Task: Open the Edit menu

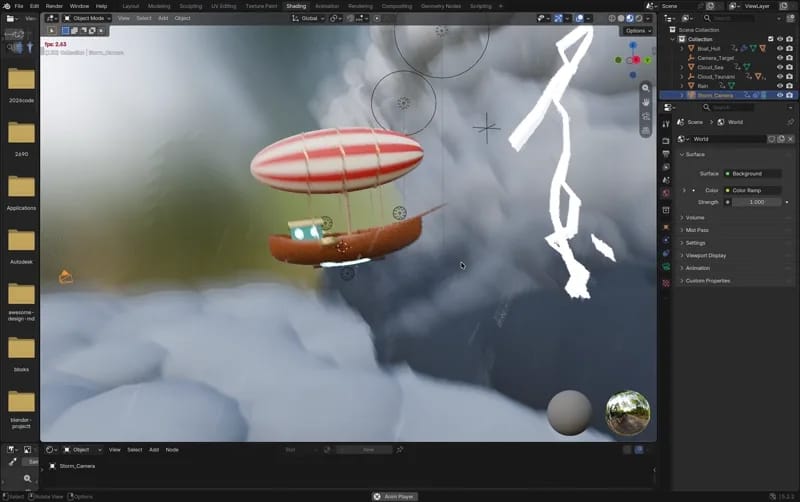Action: pyautogui.click(x=34, y=6)
